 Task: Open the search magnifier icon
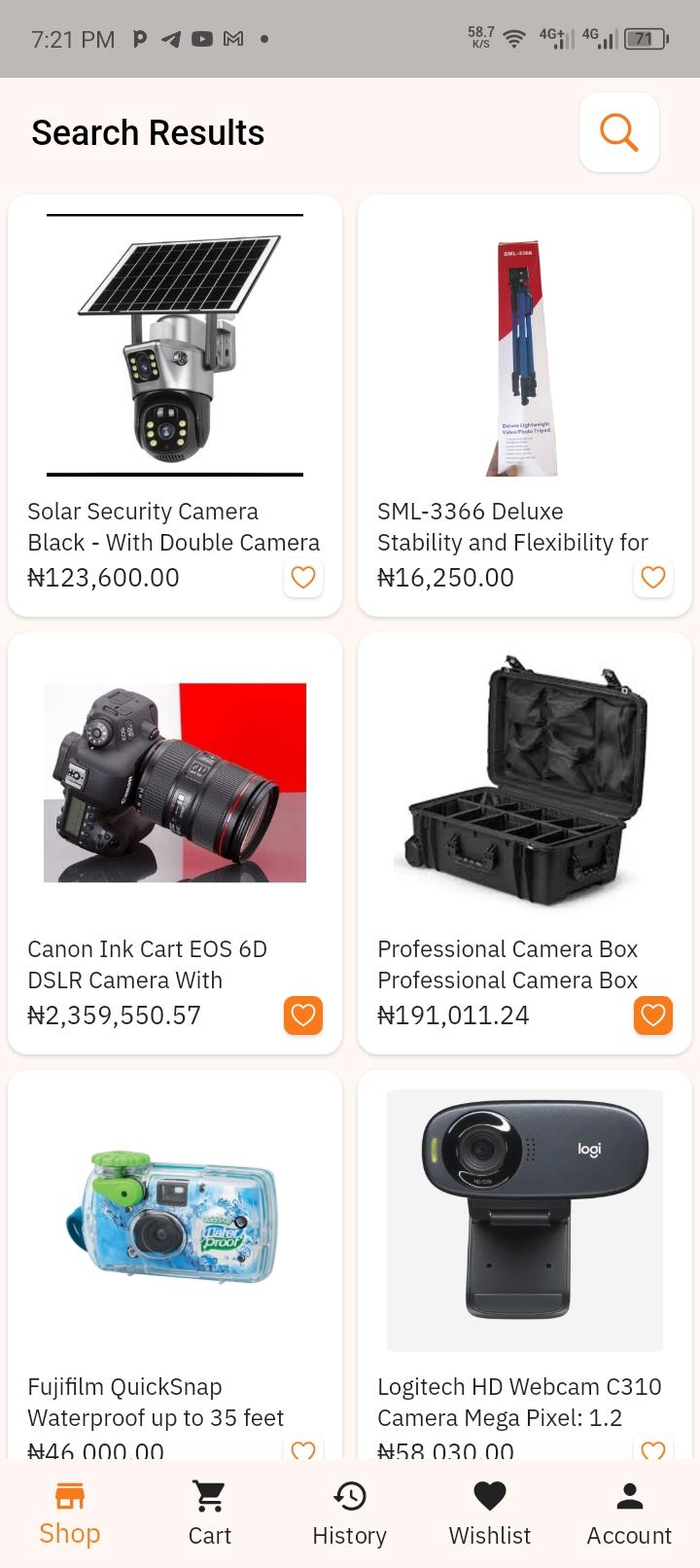coord(618,132)
